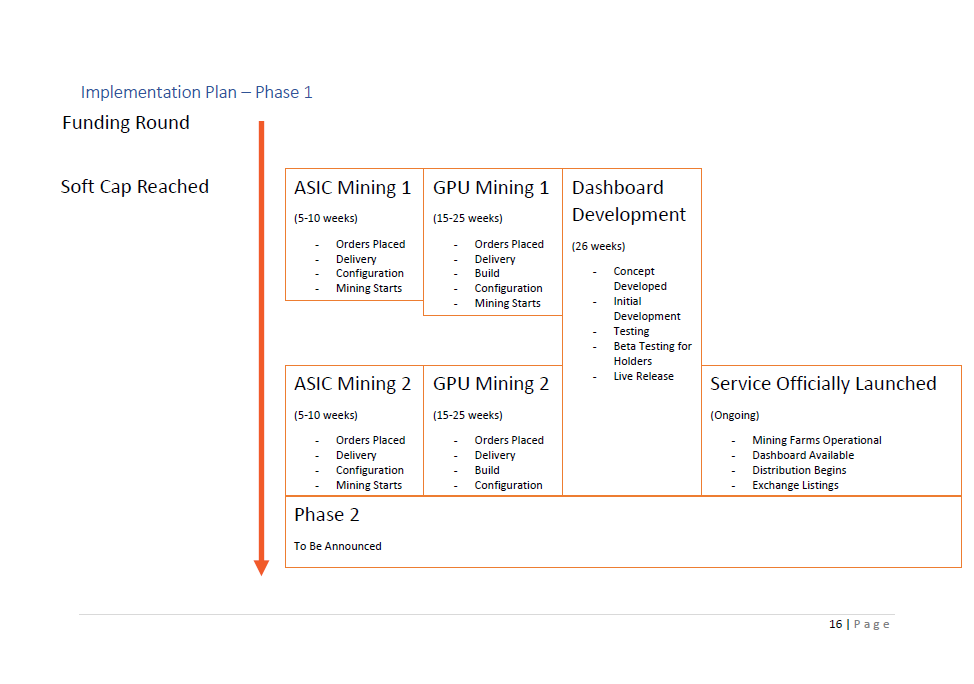Click 'Configuration' in ASIC Mining 1
Viewport: 974px width, 684px height.
[x=370, y=273]
